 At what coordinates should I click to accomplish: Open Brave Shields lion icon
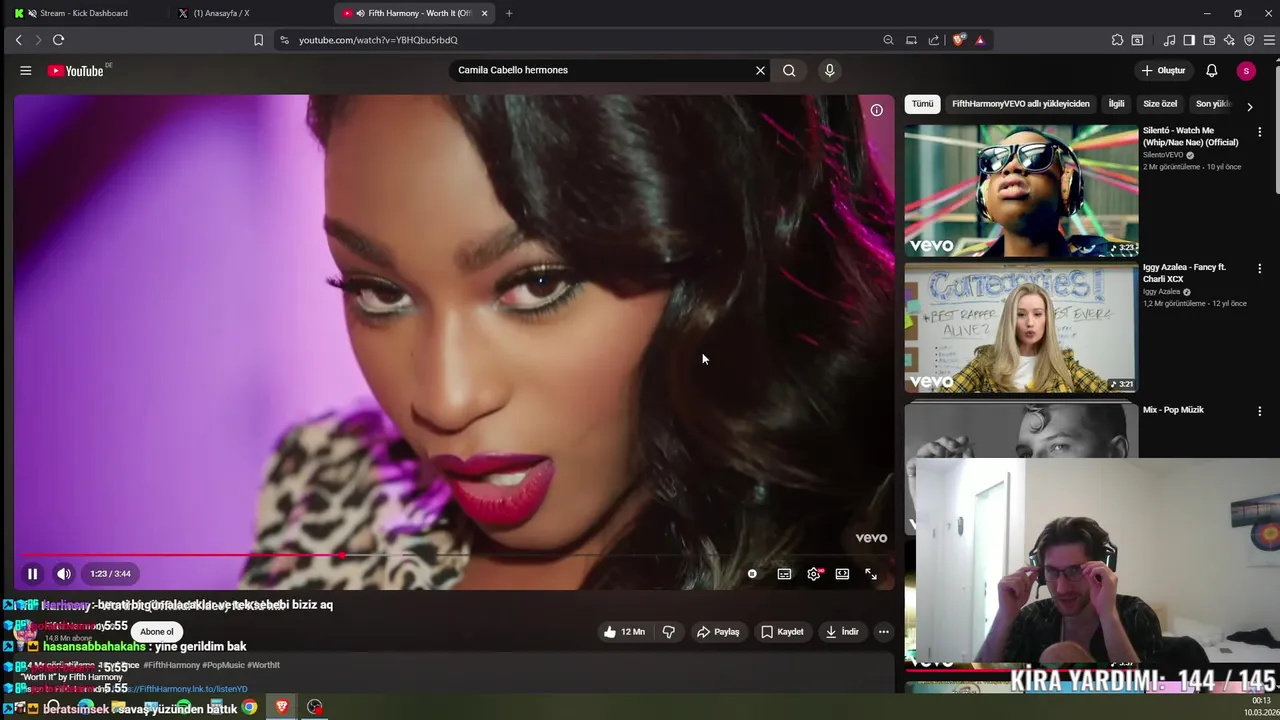(x=959, y=40)
